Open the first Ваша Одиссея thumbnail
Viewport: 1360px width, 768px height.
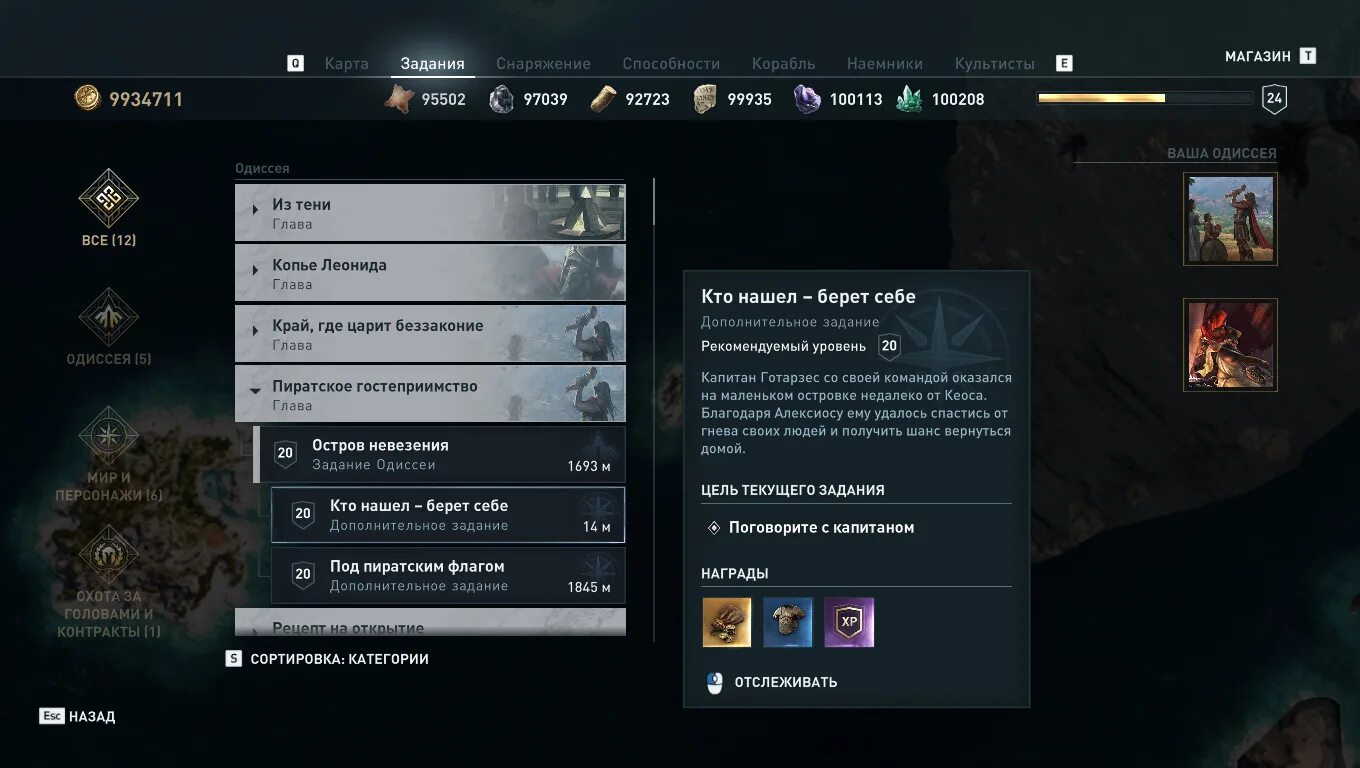1230,219
